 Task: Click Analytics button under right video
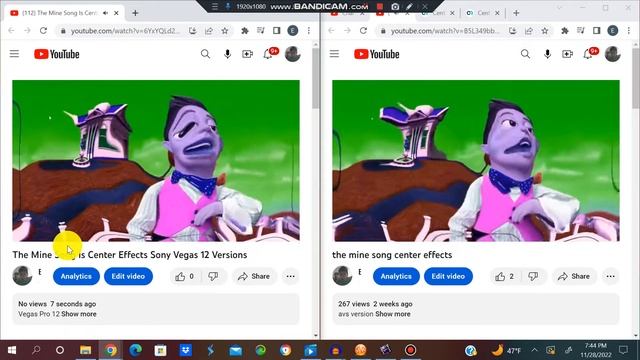coord(396,276)
